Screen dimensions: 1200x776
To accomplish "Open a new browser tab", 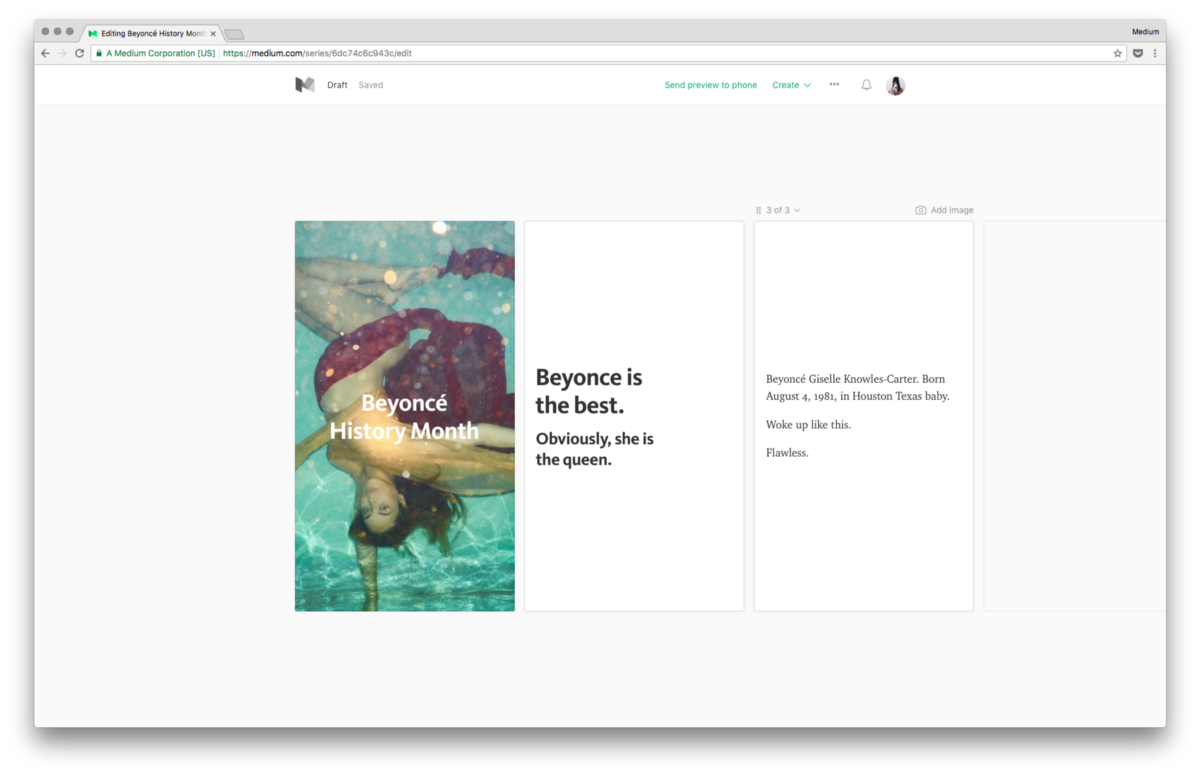I will point(234,34).
